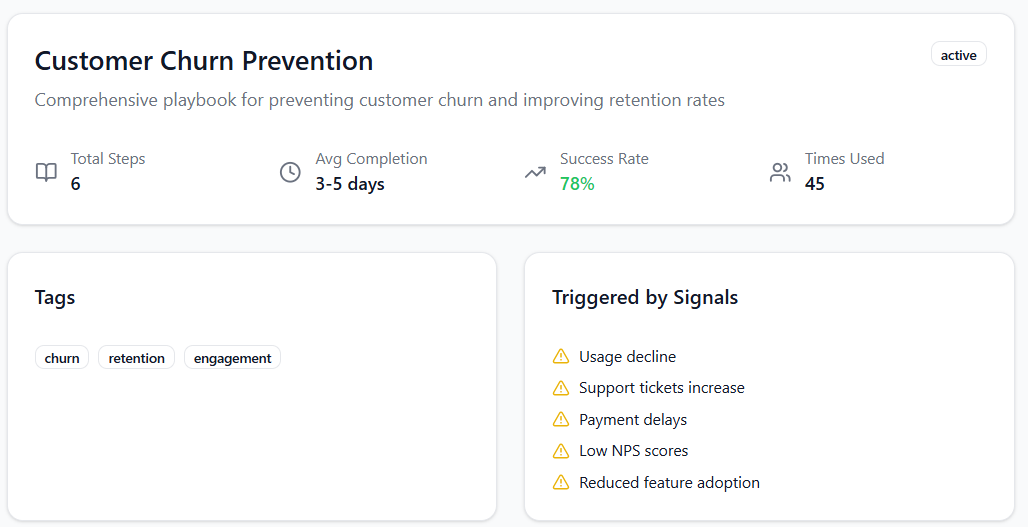
Task: Click the 78% success rate value
Action: pyautogui.click(x=577, y=184)
